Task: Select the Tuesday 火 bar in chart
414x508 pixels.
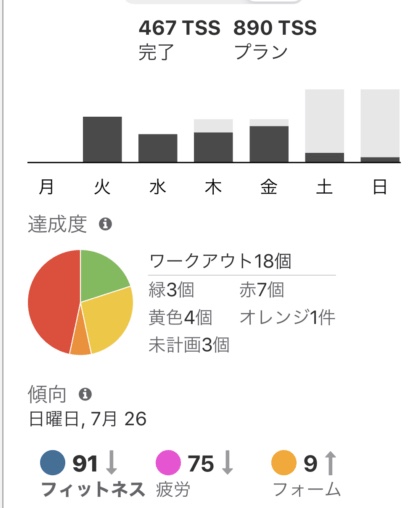Action: tap(102, 139)
